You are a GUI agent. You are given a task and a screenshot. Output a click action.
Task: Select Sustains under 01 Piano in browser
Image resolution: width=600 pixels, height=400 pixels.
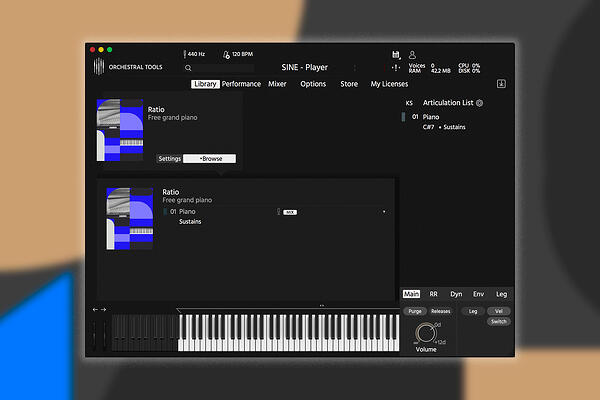(190, 222)
